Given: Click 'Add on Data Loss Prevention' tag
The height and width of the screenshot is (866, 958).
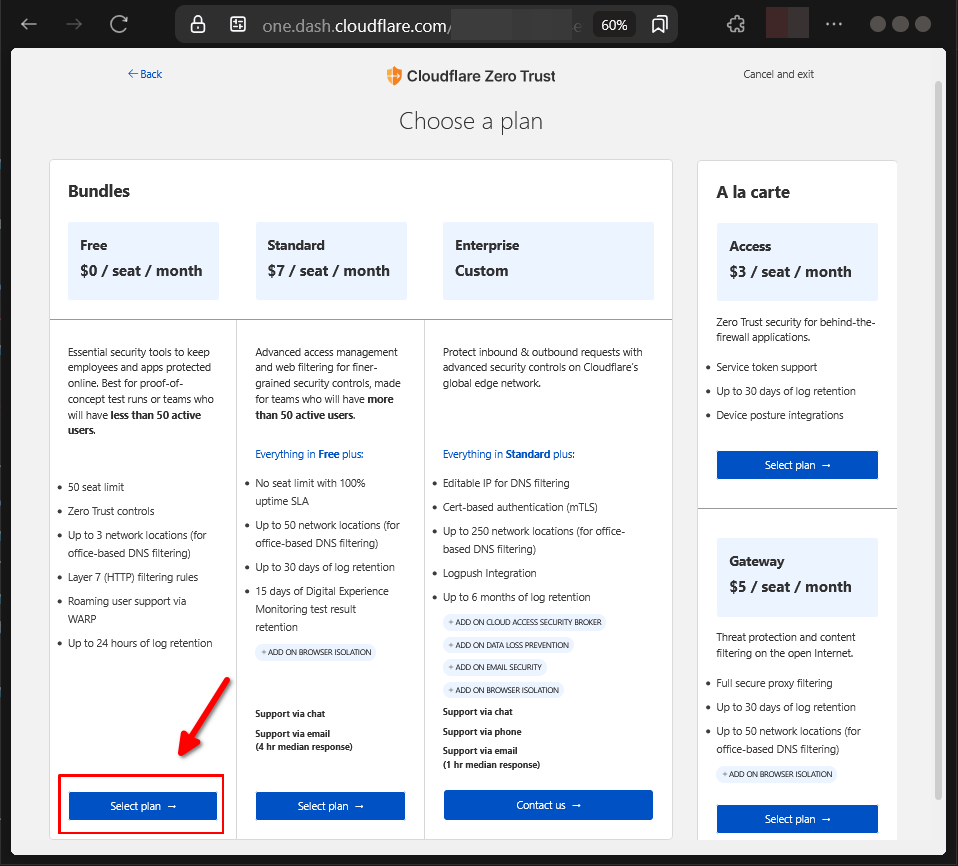Looking at the screenshot, I should [508, 645].
